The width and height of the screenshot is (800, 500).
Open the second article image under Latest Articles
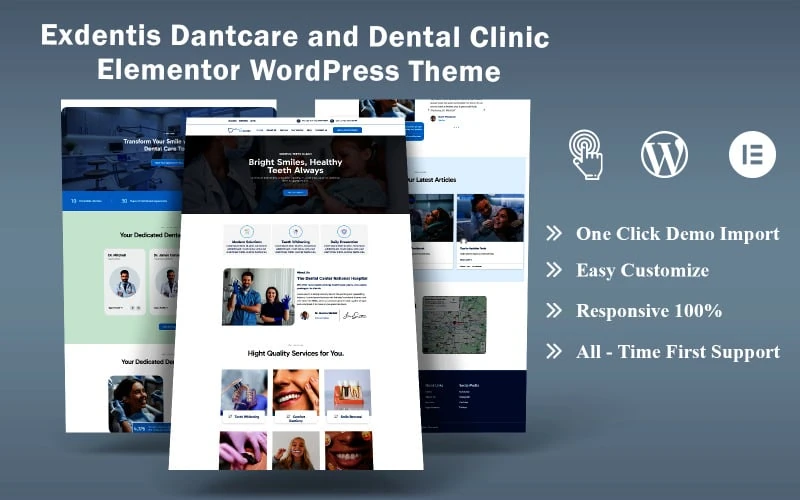[490, 217]
